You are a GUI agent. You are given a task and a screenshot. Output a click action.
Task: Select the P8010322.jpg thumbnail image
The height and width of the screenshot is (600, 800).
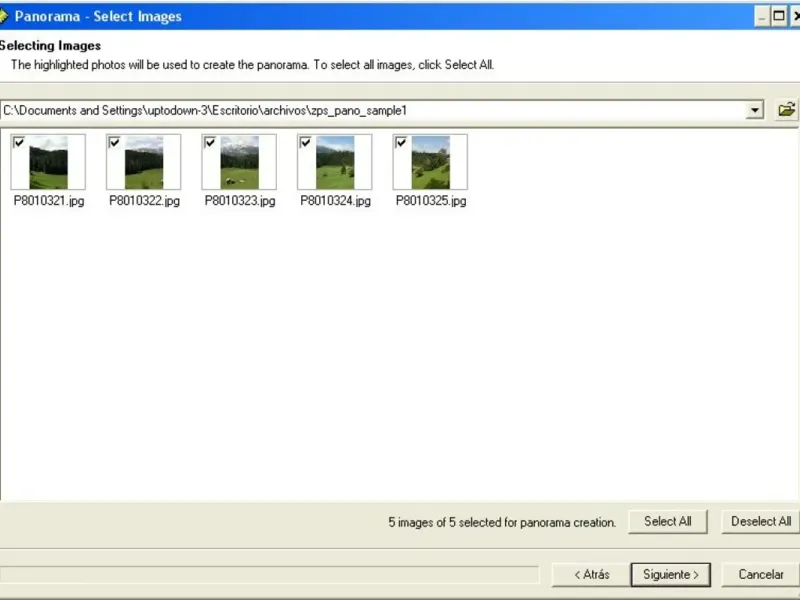coord(144,162)
